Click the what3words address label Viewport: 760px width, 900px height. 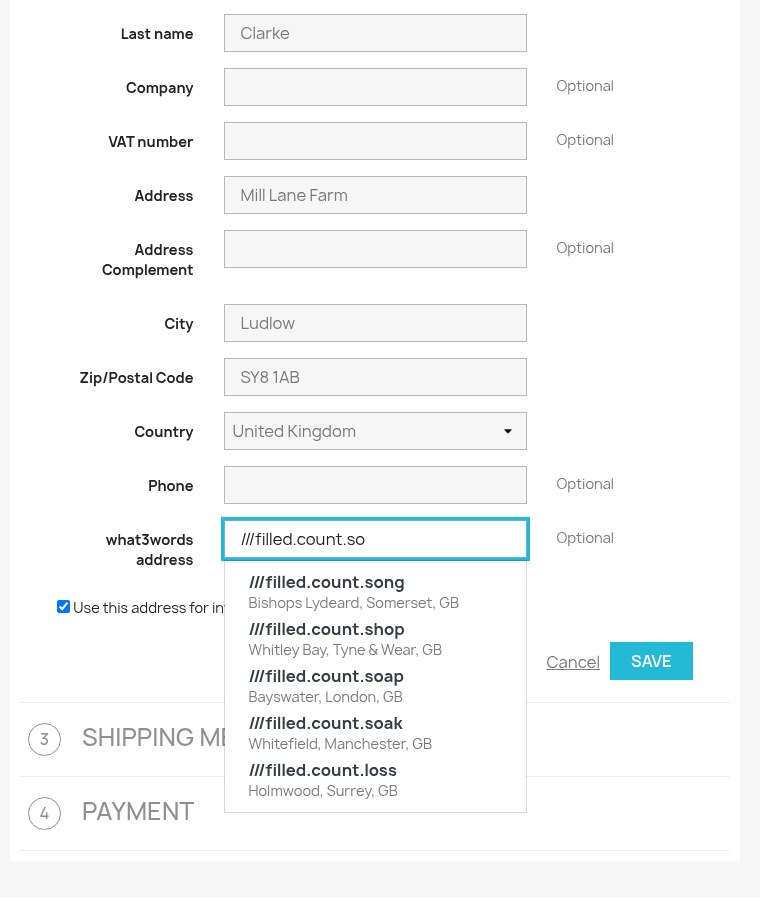[149, 550]
